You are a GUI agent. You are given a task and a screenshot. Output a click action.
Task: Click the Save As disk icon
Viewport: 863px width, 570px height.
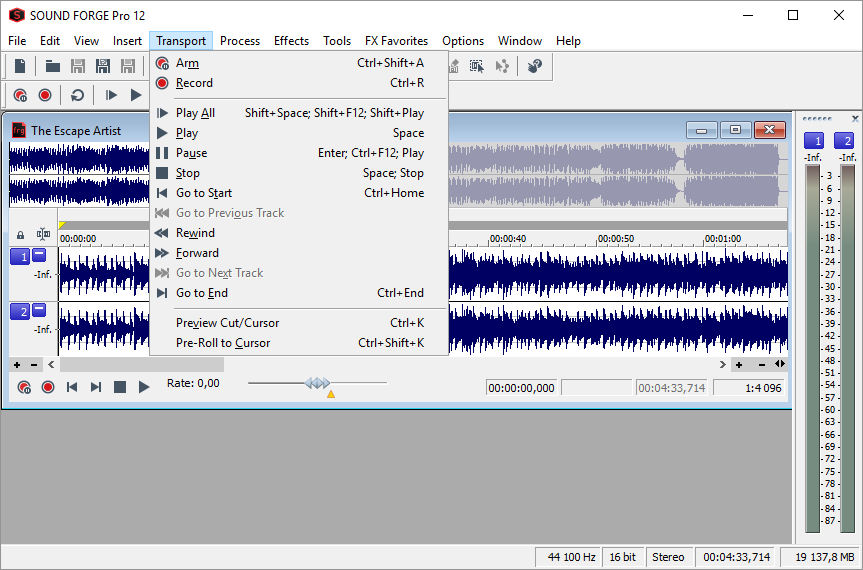click(103, 66)
